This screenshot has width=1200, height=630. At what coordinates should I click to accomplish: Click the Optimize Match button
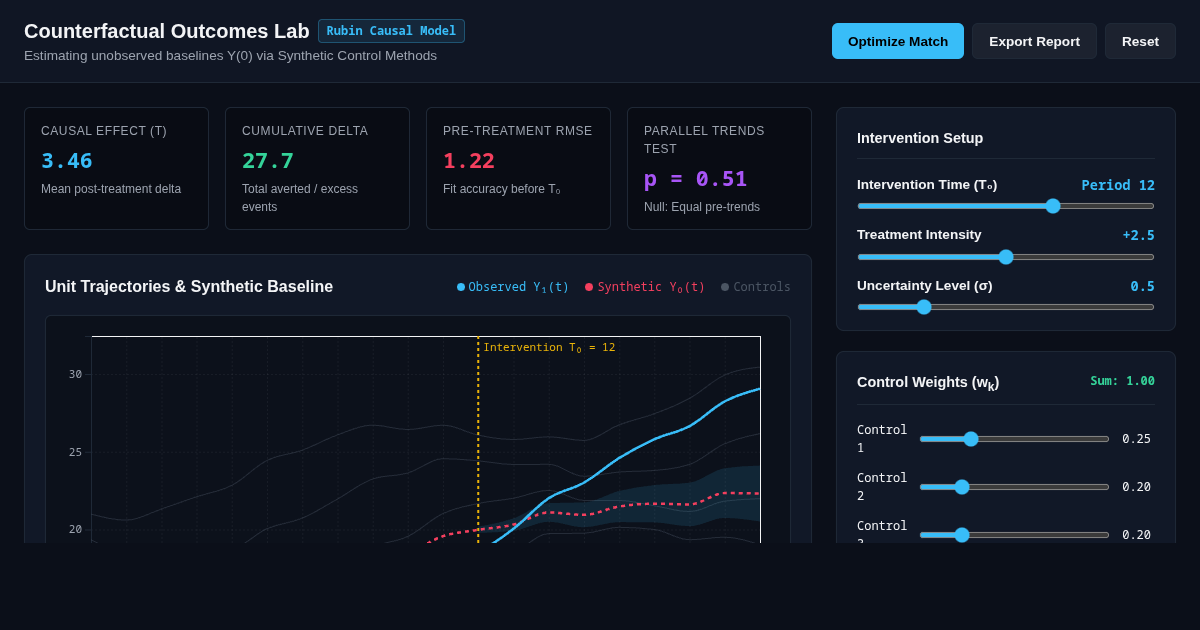pos(898,41)
